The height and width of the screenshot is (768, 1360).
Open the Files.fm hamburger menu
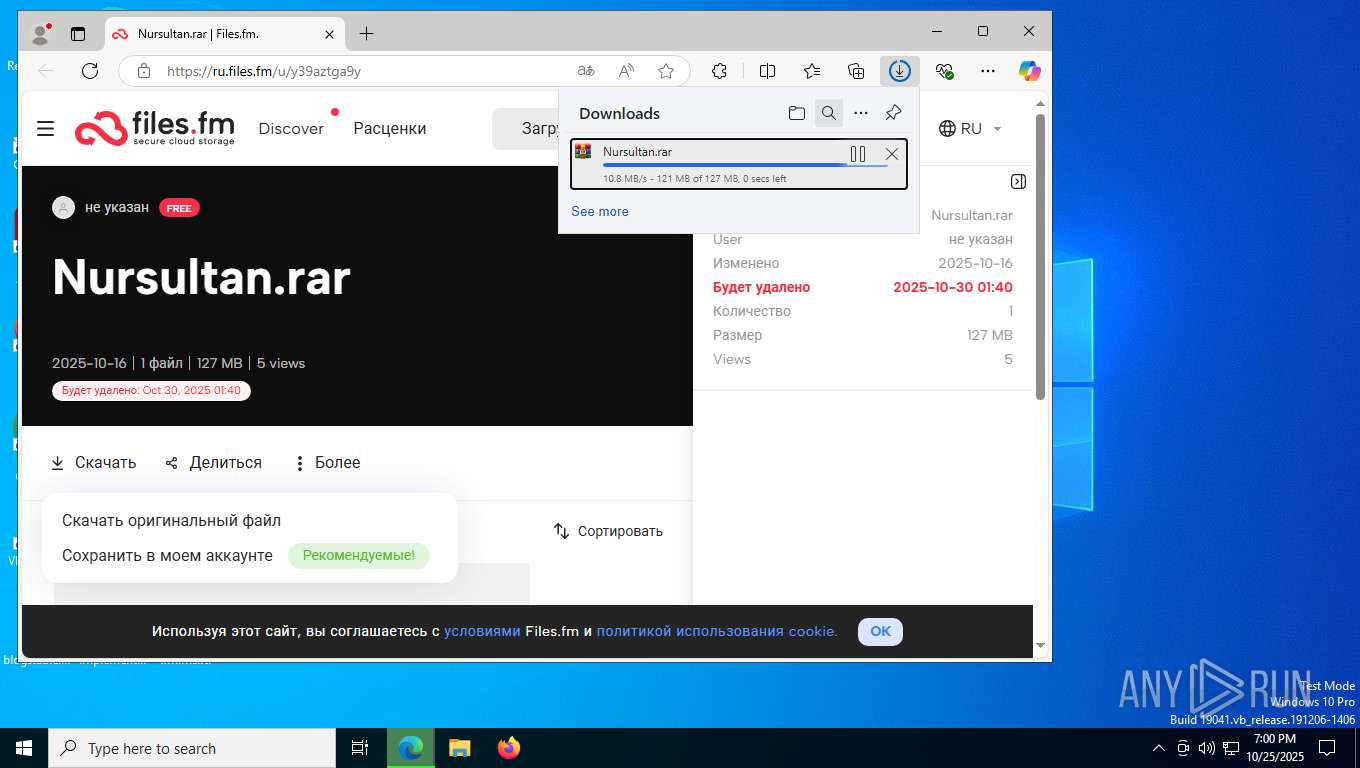[x=45, y=128]
